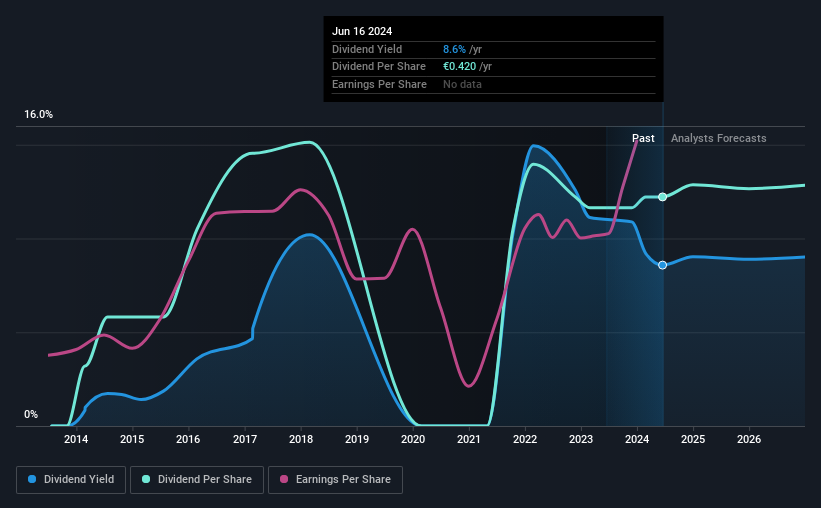This screenshot has height=508, width=821.
Task: Click the blue Dividend Yield legend dot
Action: click(32, 479)
